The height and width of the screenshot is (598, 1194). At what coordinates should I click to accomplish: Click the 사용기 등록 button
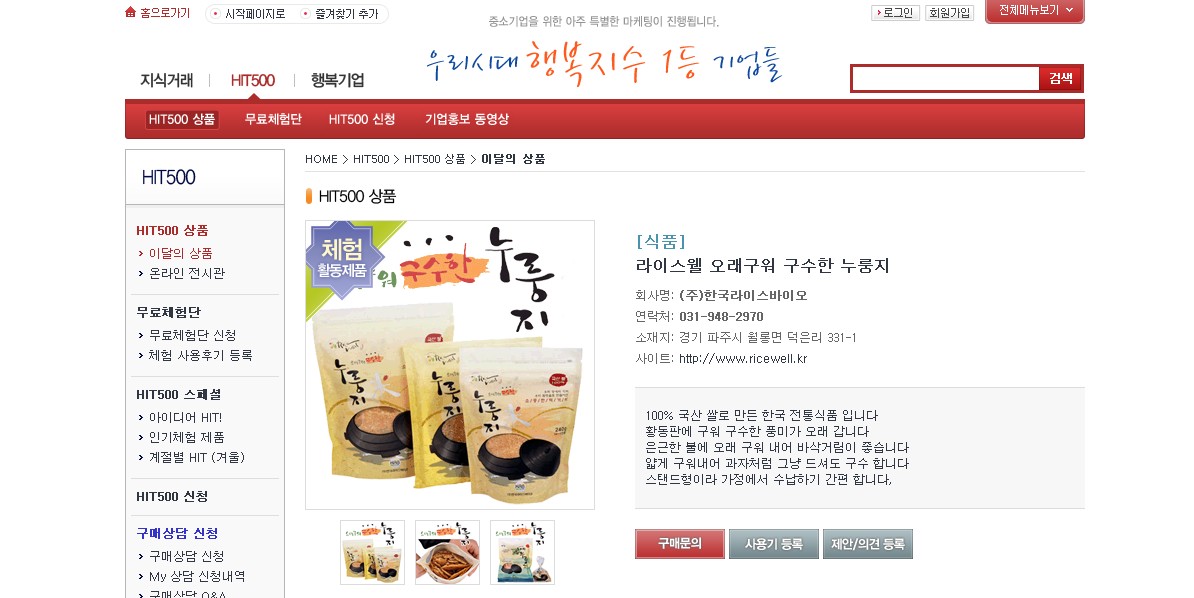pos(774,544)
